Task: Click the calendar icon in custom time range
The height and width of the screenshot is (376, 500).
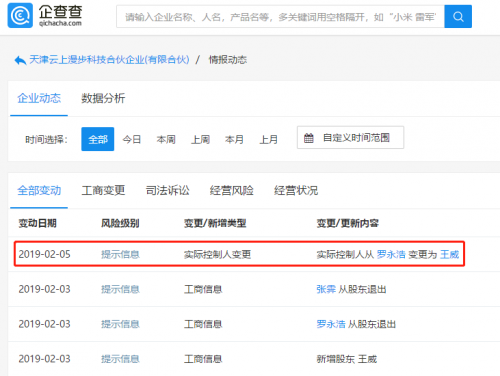Action: [309, 138]
